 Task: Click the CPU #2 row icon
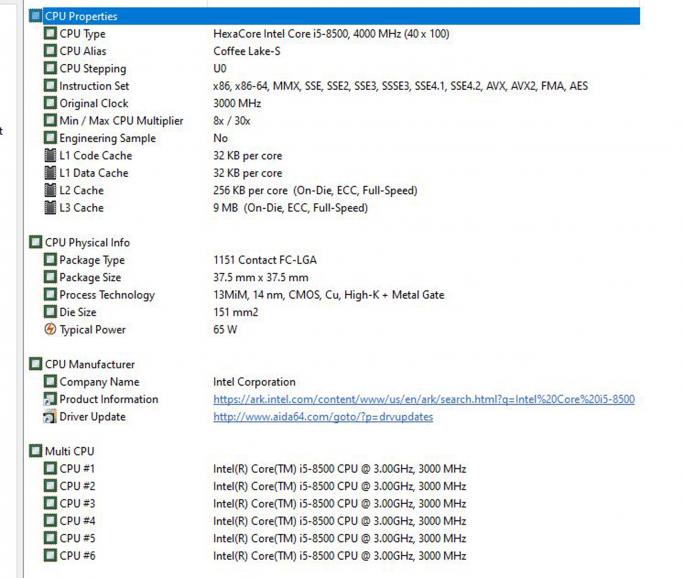(x=50, y=486)
